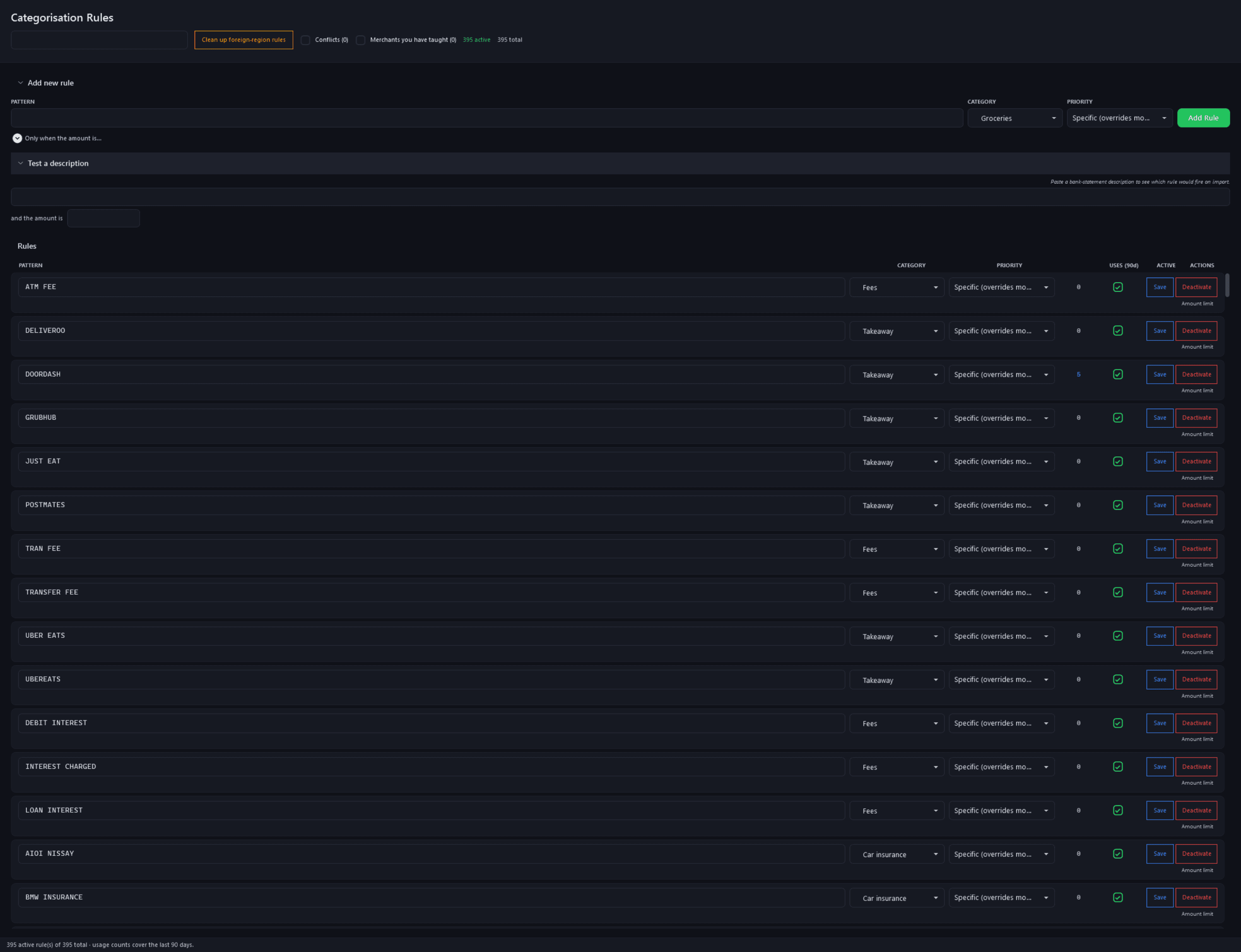Click the green Add Rule button
Screen dimensions: 1241x952
(1204, 118)
